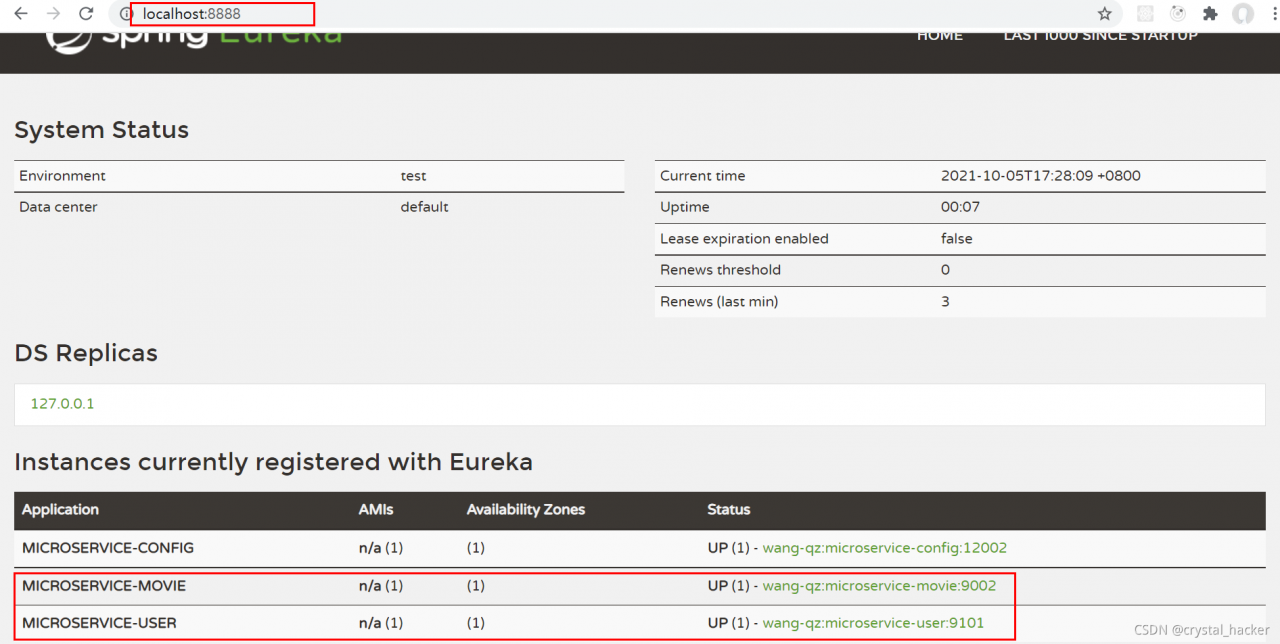The image size is (1280, 644).
Task: Click the Data center label cell
Action: click(58, 207)
